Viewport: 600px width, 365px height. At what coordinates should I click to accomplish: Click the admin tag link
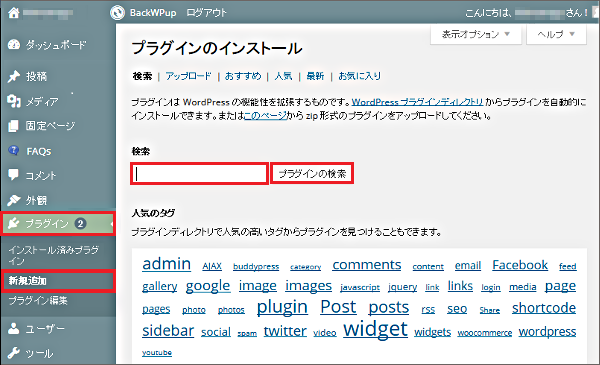point(166,264)
